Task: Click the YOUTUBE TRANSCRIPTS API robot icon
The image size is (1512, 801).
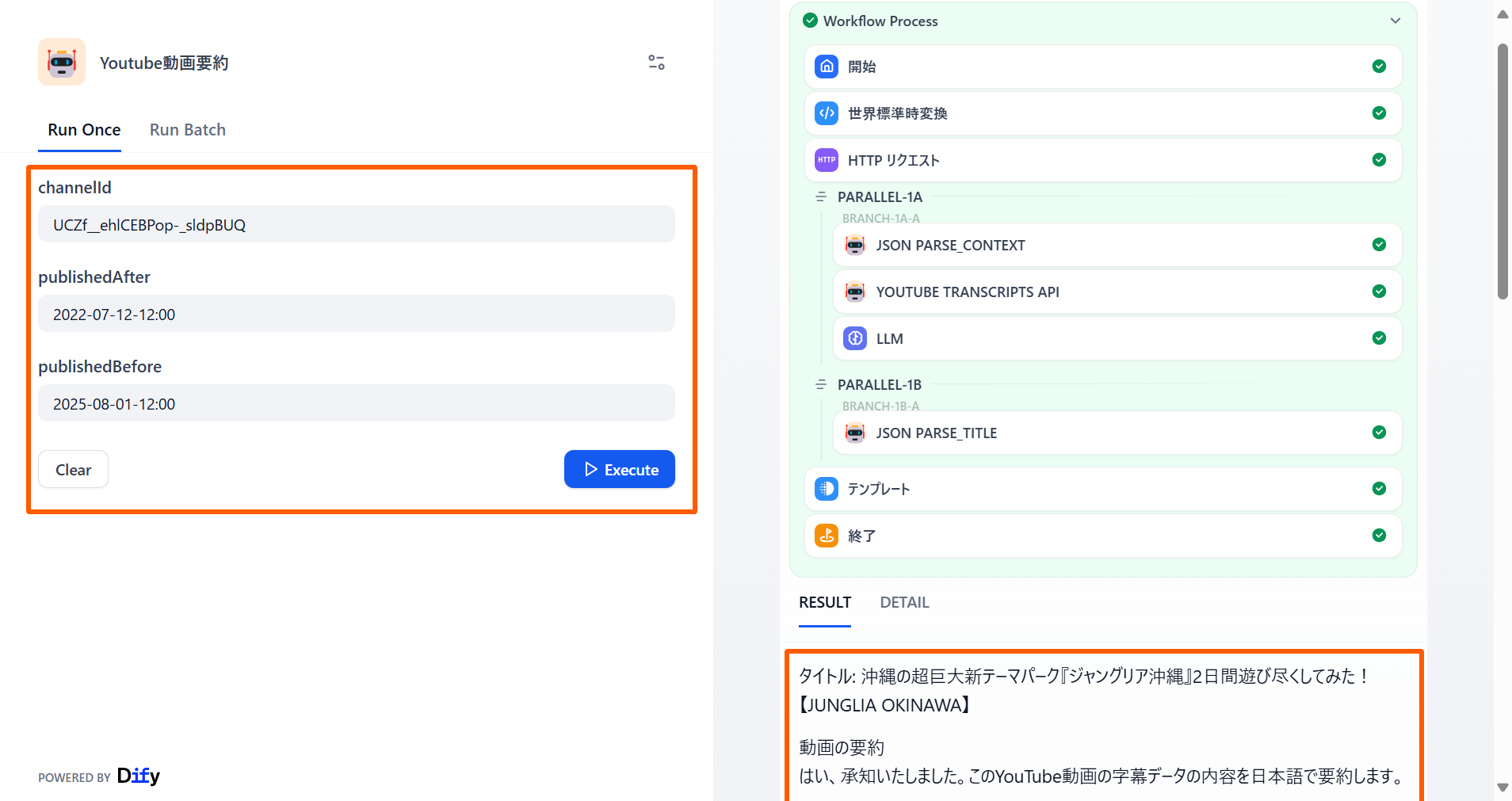Action: click(x=855, y=292)
